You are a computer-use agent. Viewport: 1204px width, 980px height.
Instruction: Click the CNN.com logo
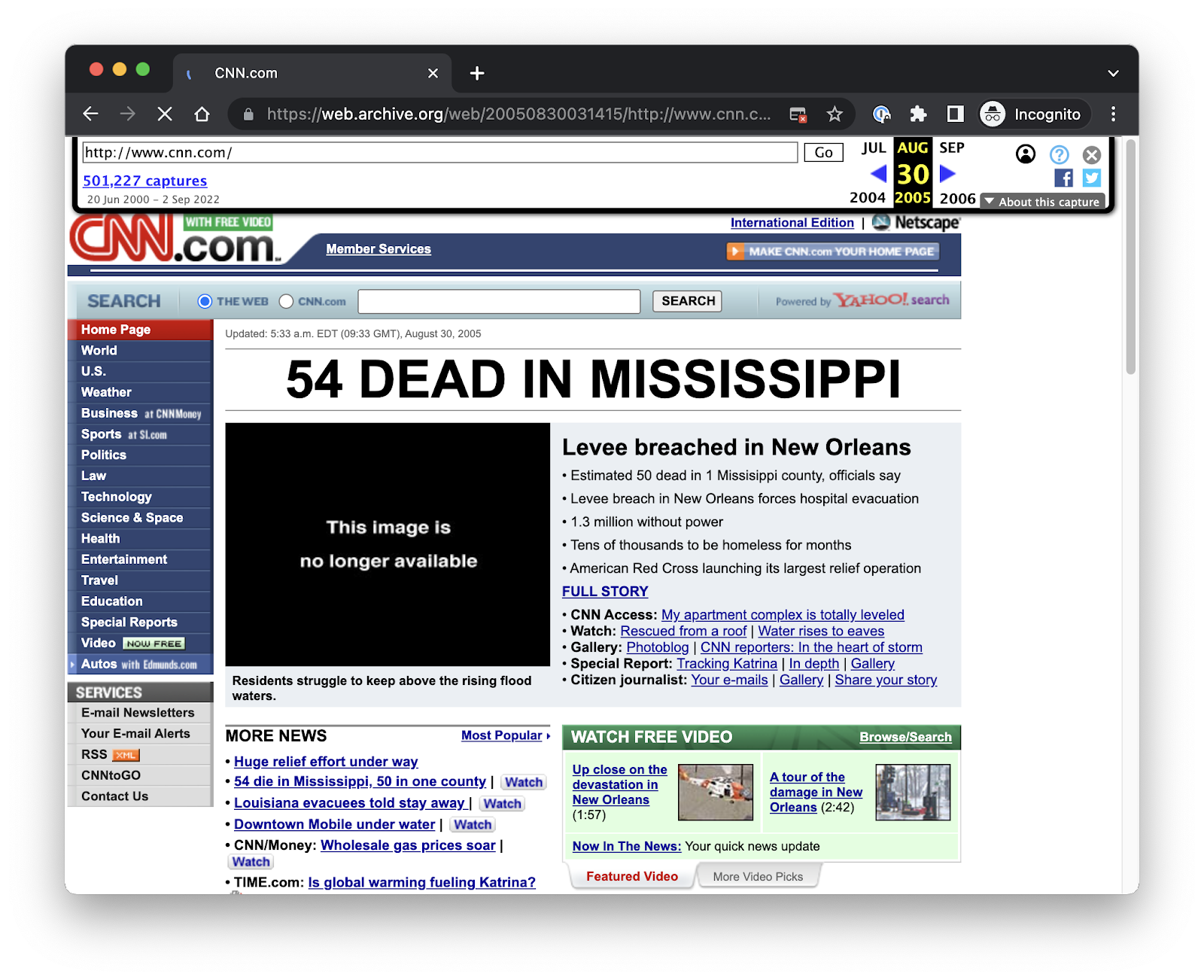pyautogui.click(x=175, y=239)
